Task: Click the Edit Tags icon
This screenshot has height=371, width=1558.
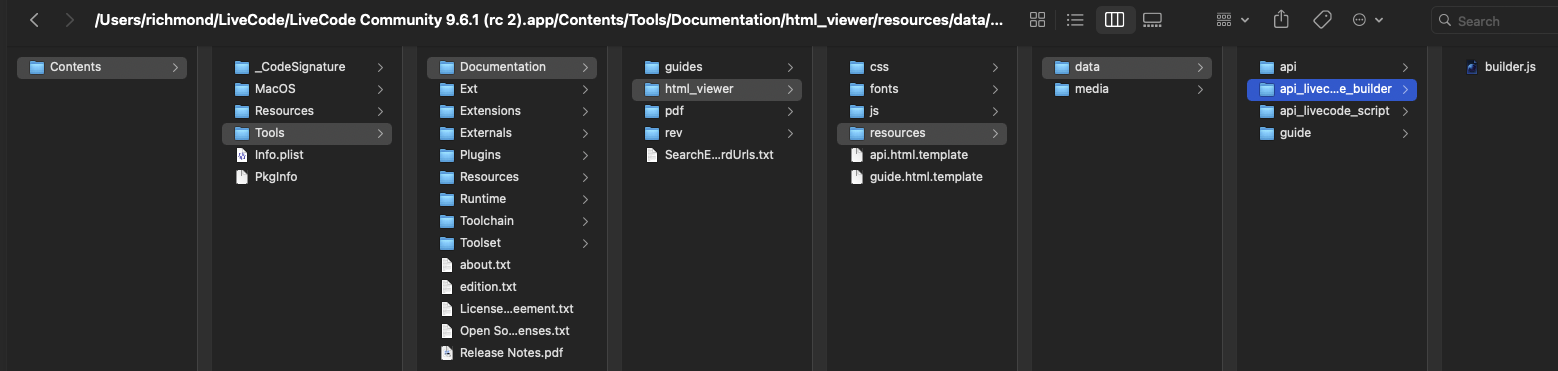Action: click(1321, 20)
